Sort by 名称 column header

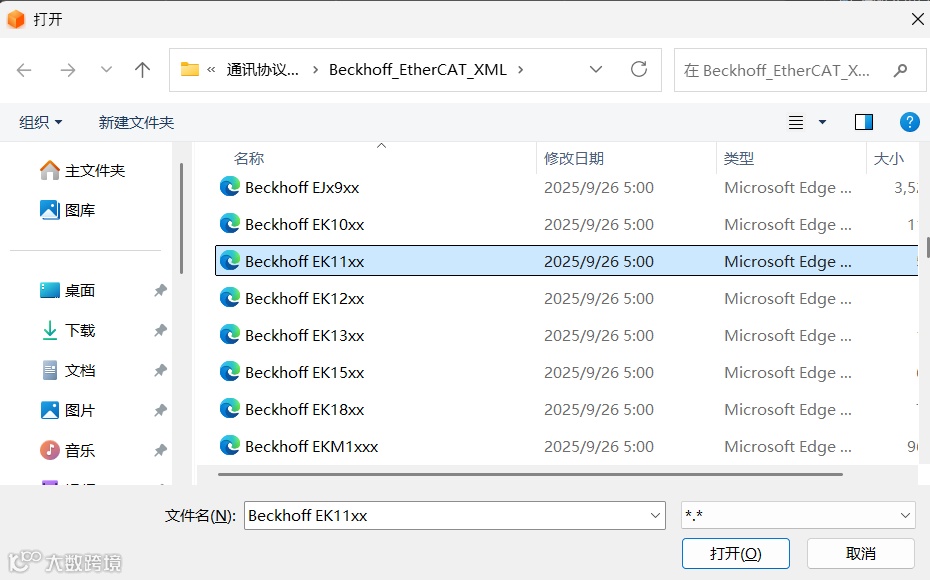tap(249, 158)
